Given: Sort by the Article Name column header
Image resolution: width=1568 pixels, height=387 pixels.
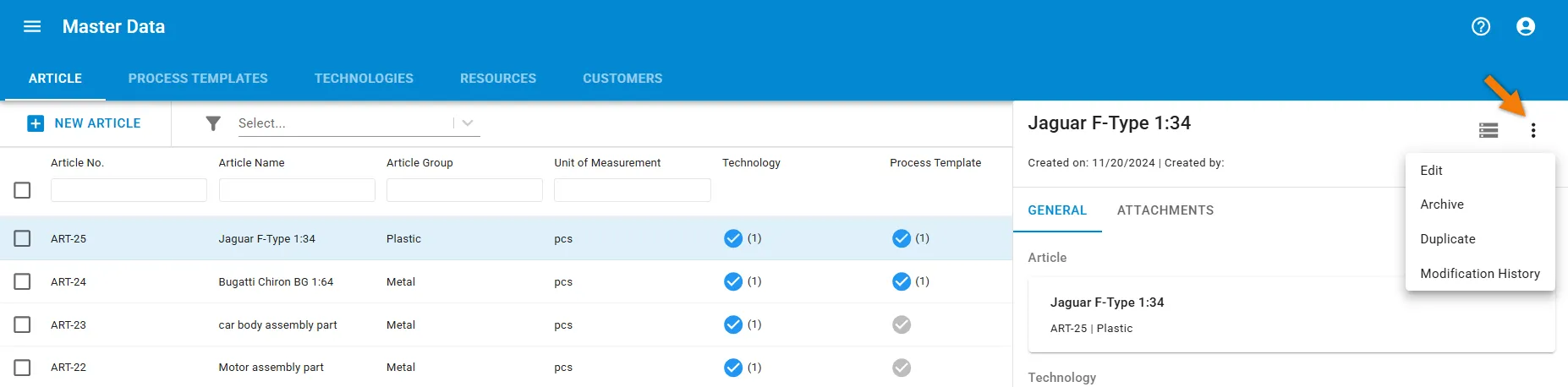Looking at the screenshot, I should tap(251, 163).
